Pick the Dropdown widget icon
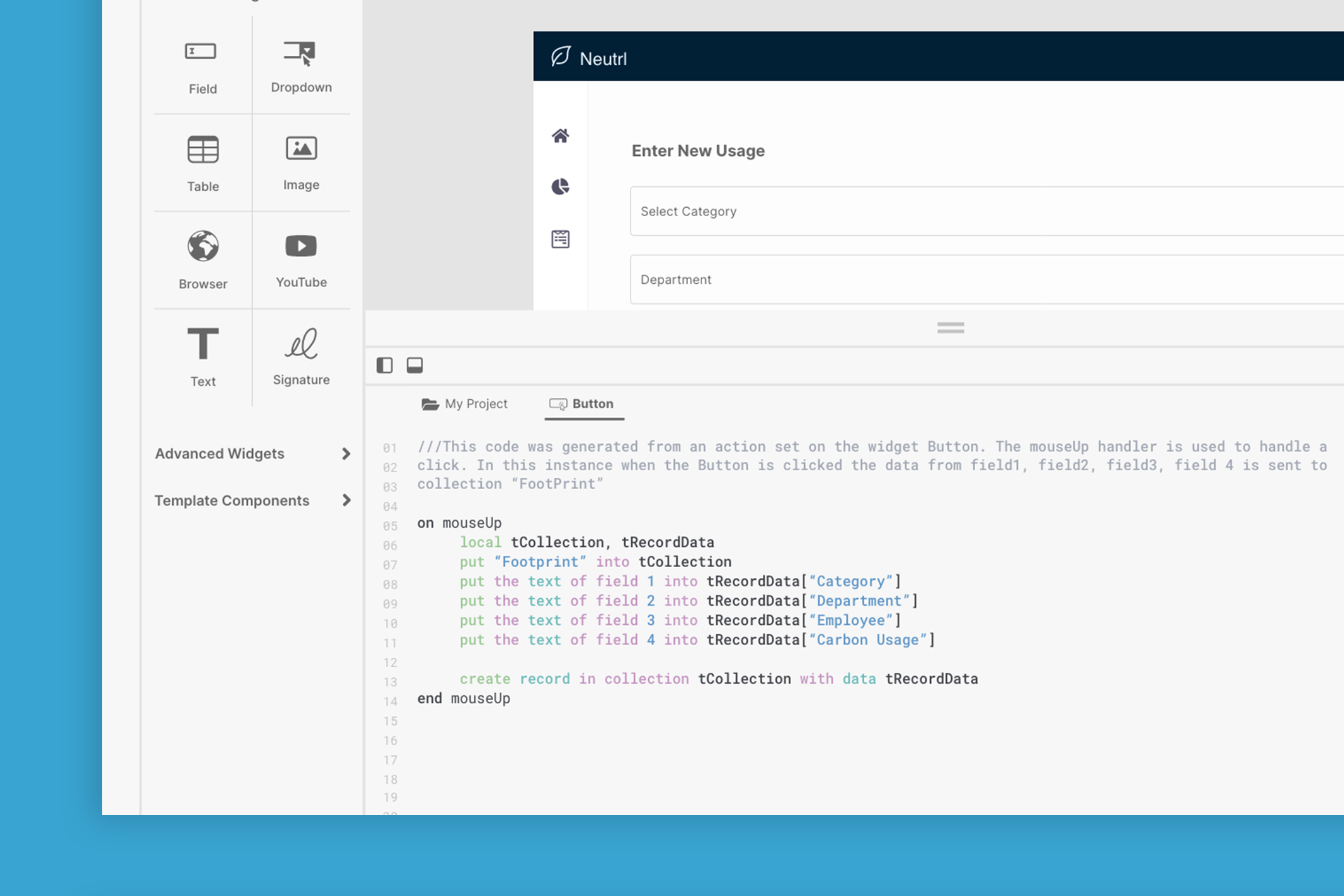 pyautogui.click(x=300, y=52)
